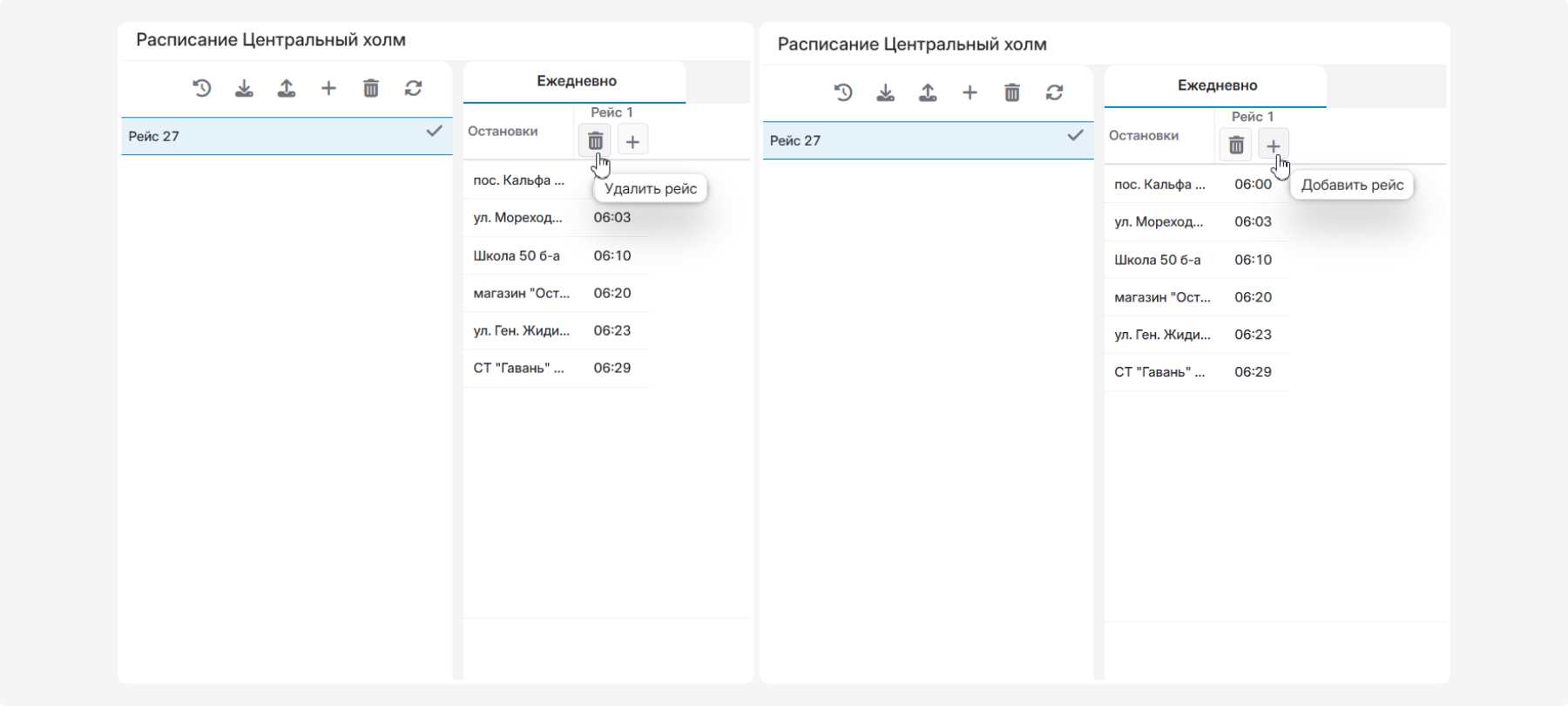This screenshot has width=1568, height=706.
Task: Click checkmark on Рейс 27 row, right panel
Action: 1075,136
